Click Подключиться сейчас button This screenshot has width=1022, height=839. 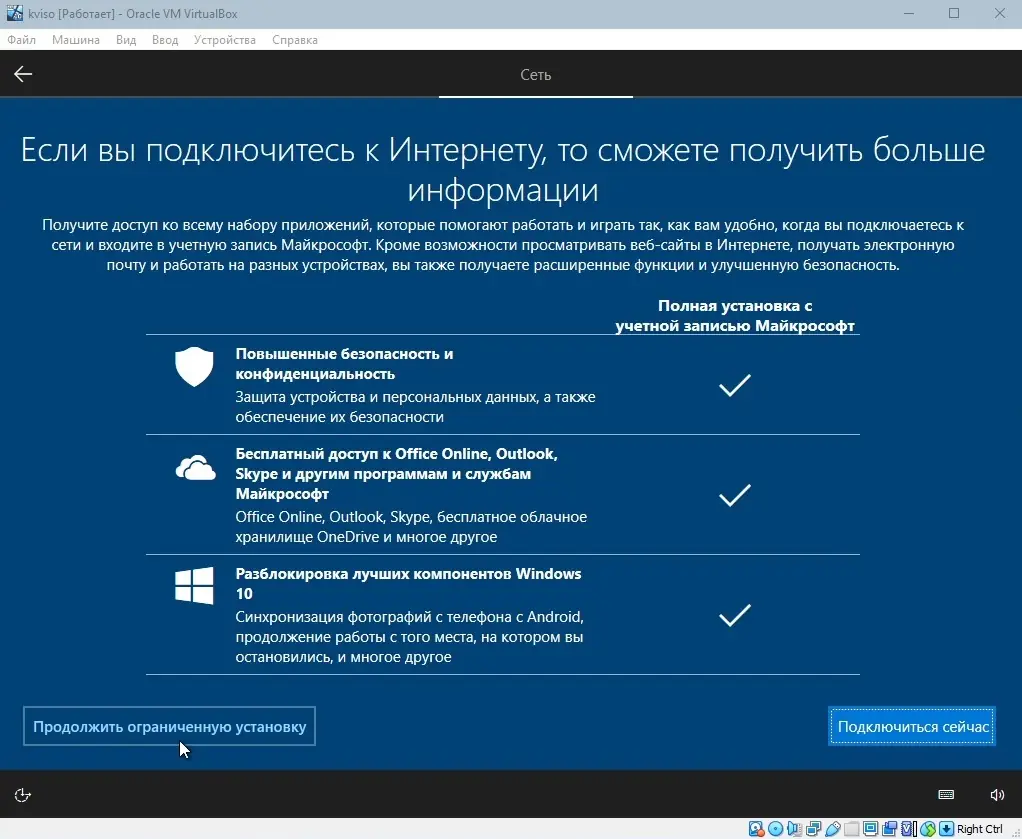click(x=912, y=726)
